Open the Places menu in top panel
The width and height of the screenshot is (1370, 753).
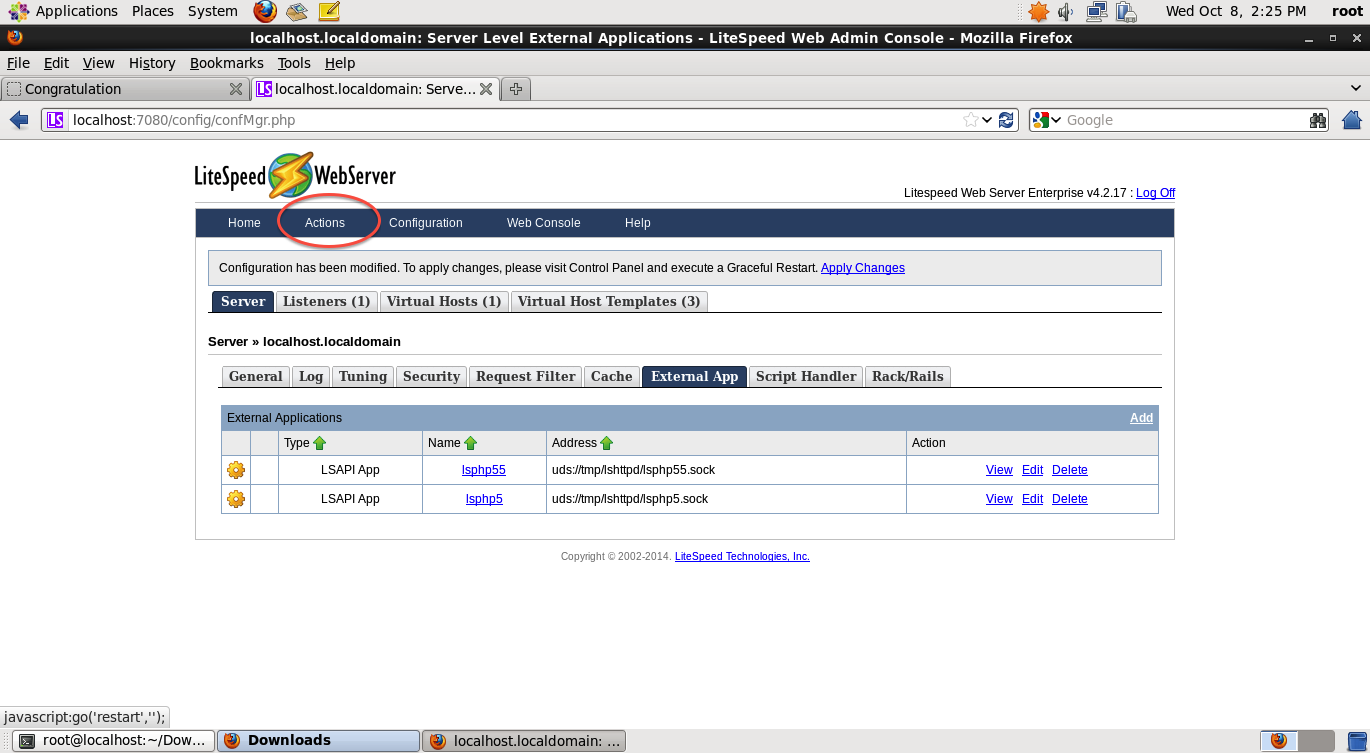click(x=152, y=11)
